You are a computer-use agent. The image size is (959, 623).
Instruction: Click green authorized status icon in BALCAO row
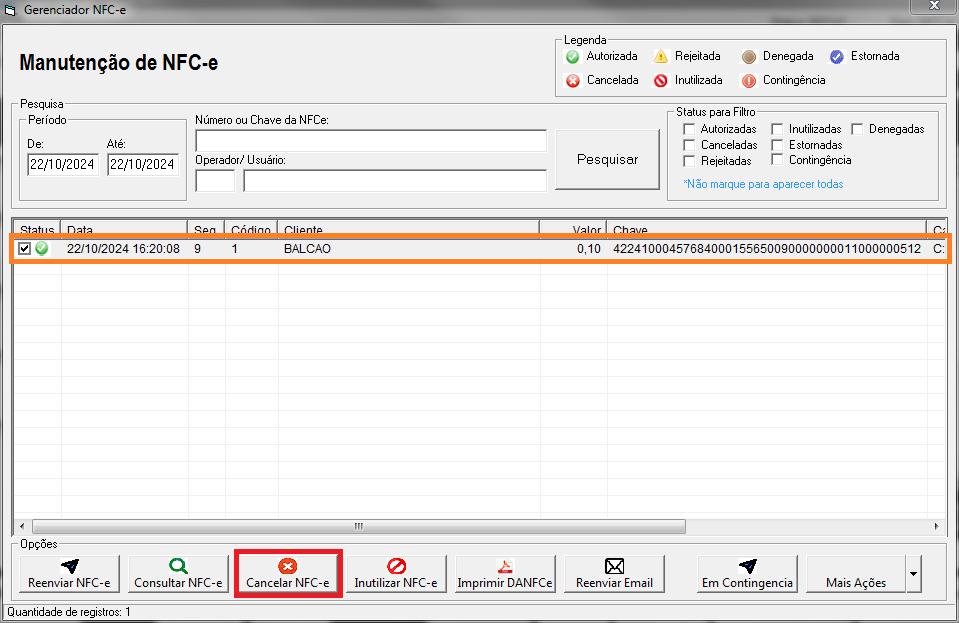pyautogui.click(x=42, y=248)
